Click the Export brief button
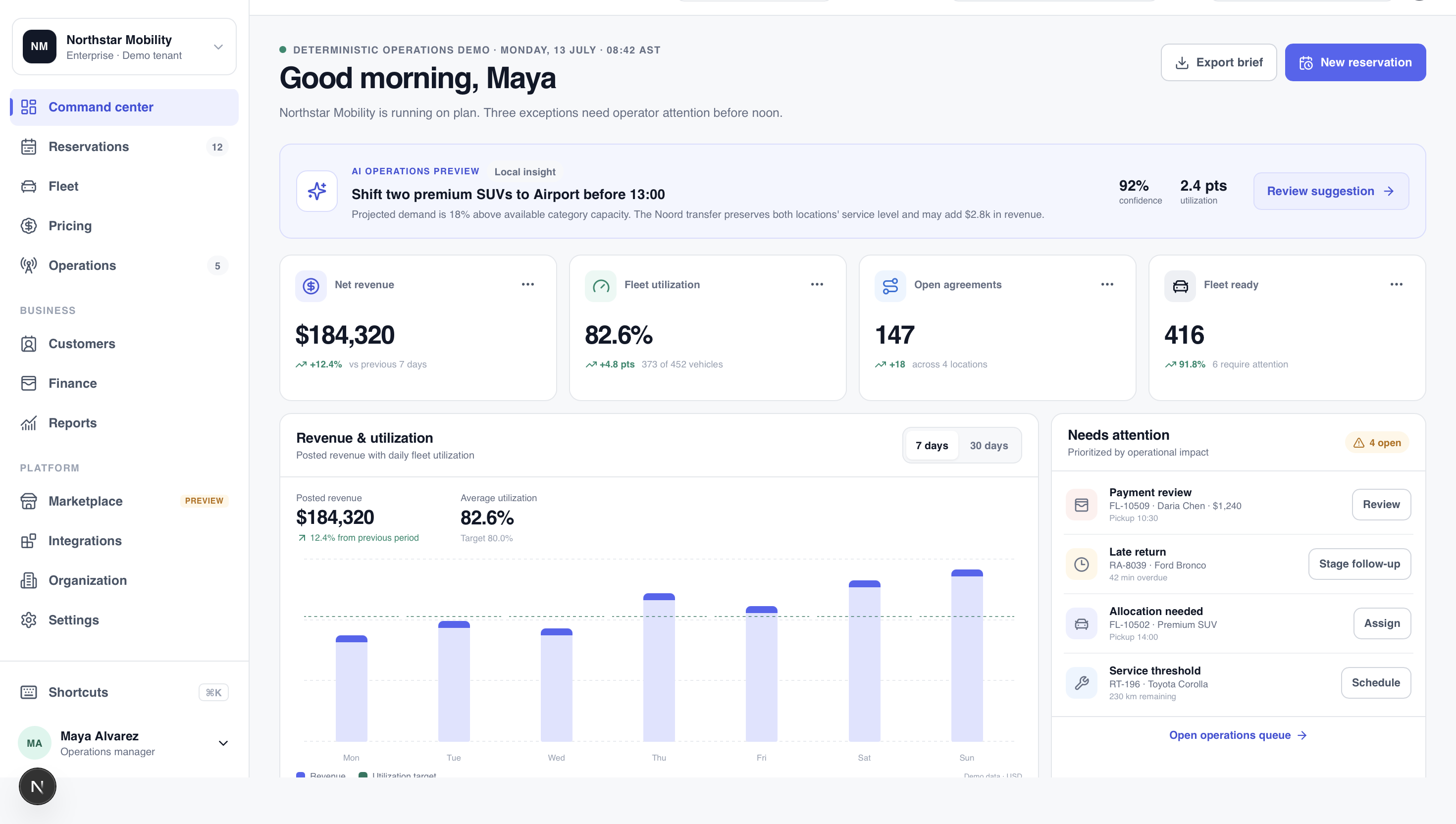Screen dimensions: 1456x824 [x=1218, y=62]
